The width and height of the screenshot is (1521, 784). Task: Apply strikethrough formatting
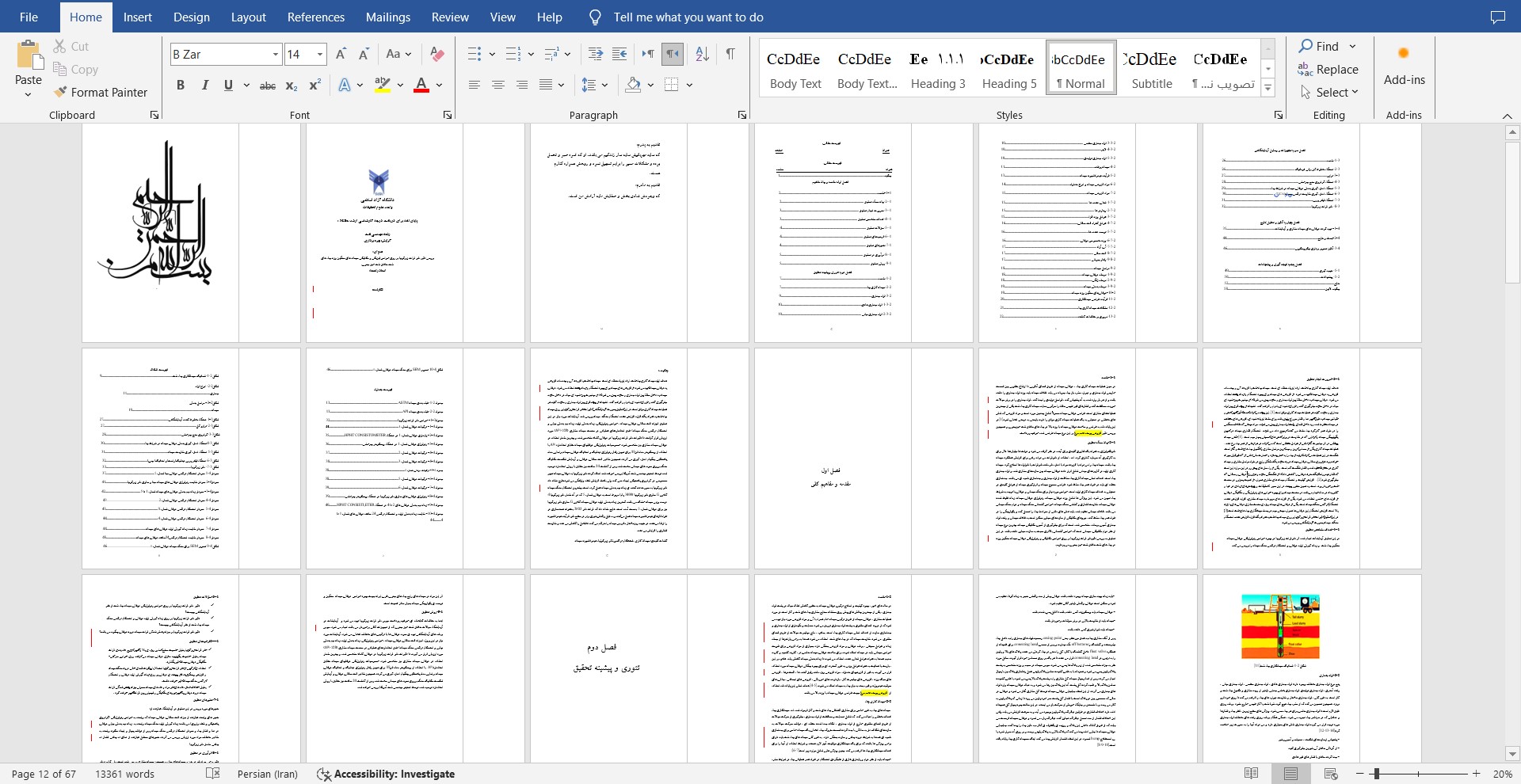268,86
